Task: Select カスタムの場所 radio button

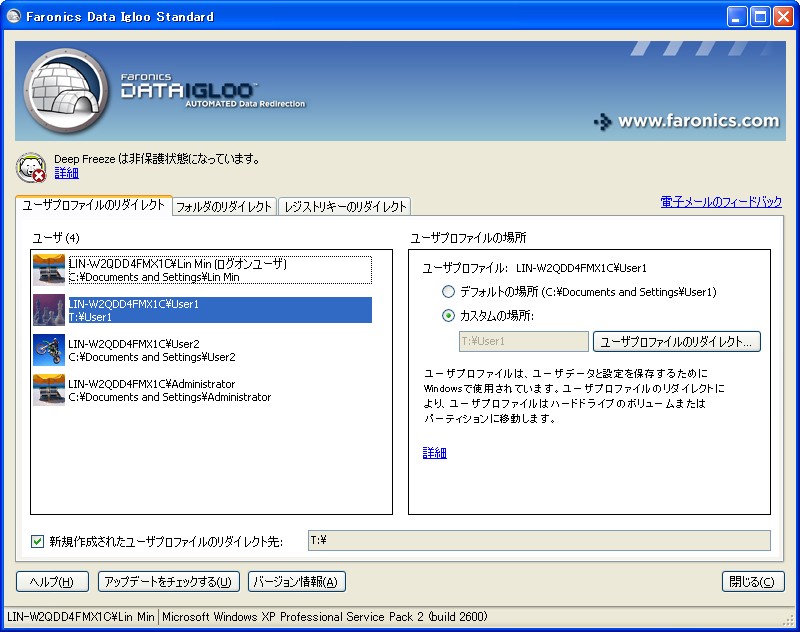Action: pos(448,316)
